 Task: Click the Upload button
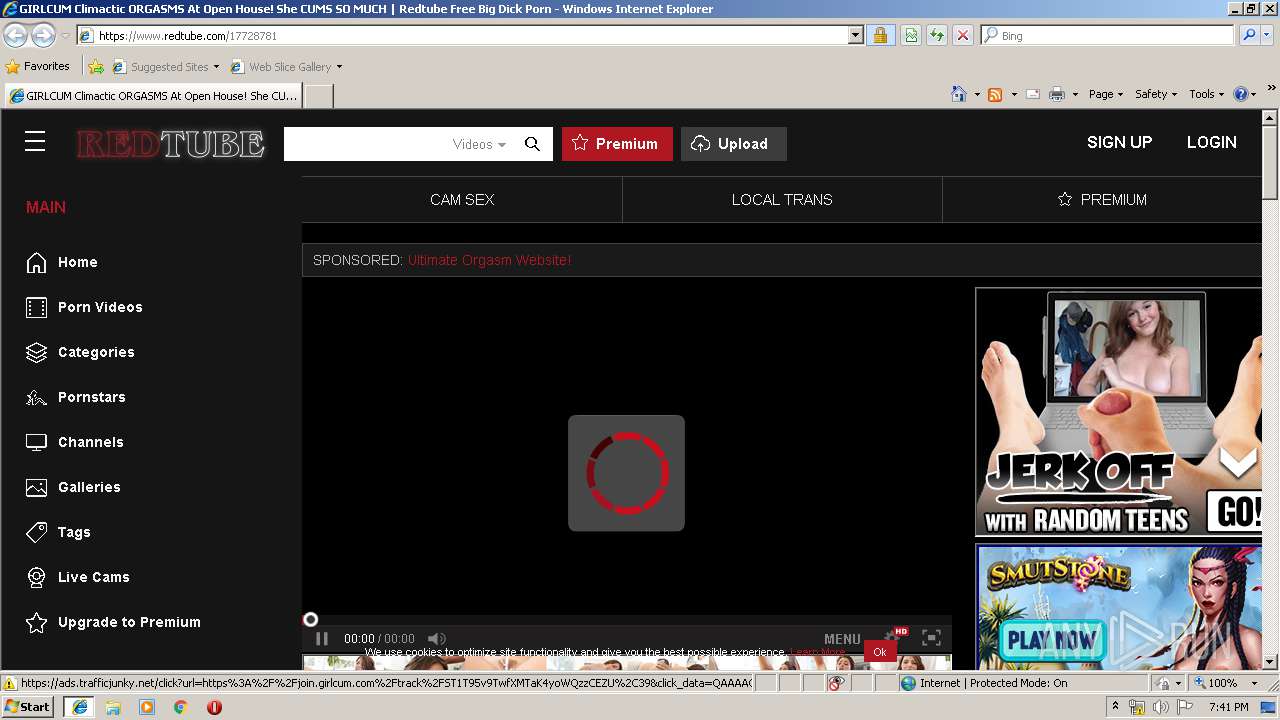[734, 144]
